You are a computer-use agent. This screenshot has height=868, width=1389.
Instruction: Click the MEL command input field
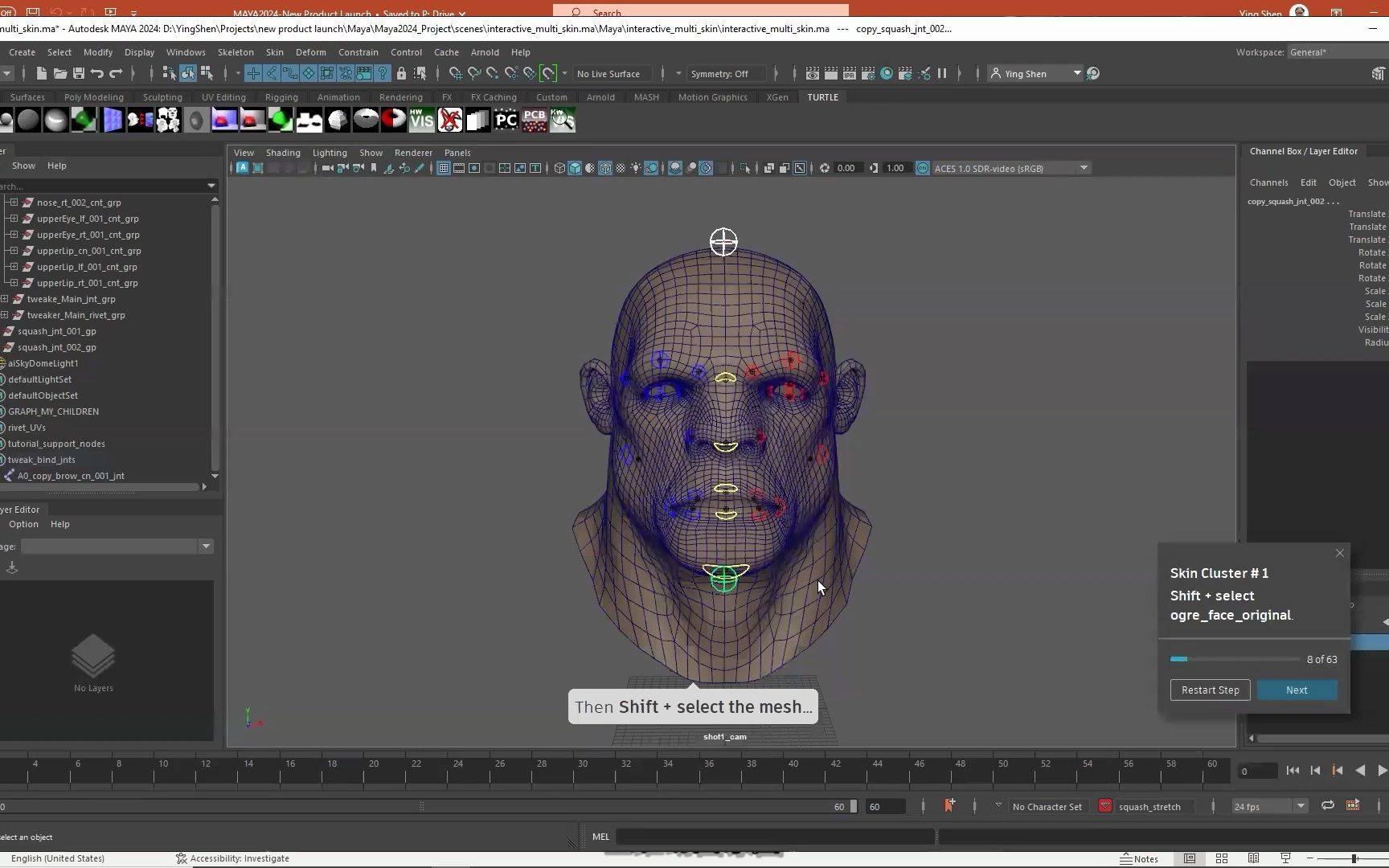(774, 837)
